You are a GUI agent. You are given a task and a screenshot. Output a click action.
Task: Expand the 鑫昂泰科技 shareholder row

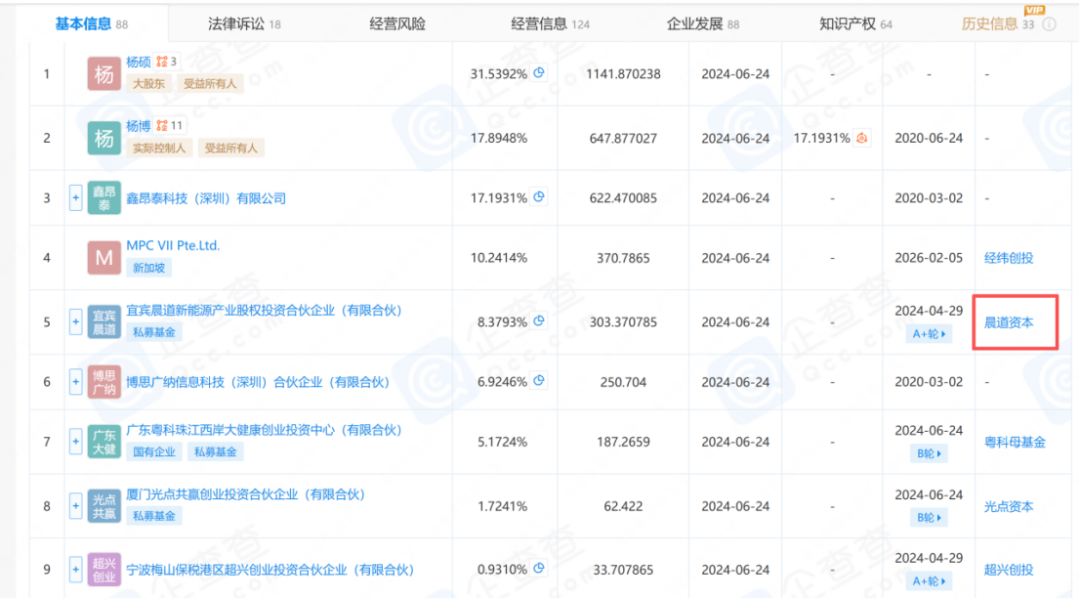[75, 198]
